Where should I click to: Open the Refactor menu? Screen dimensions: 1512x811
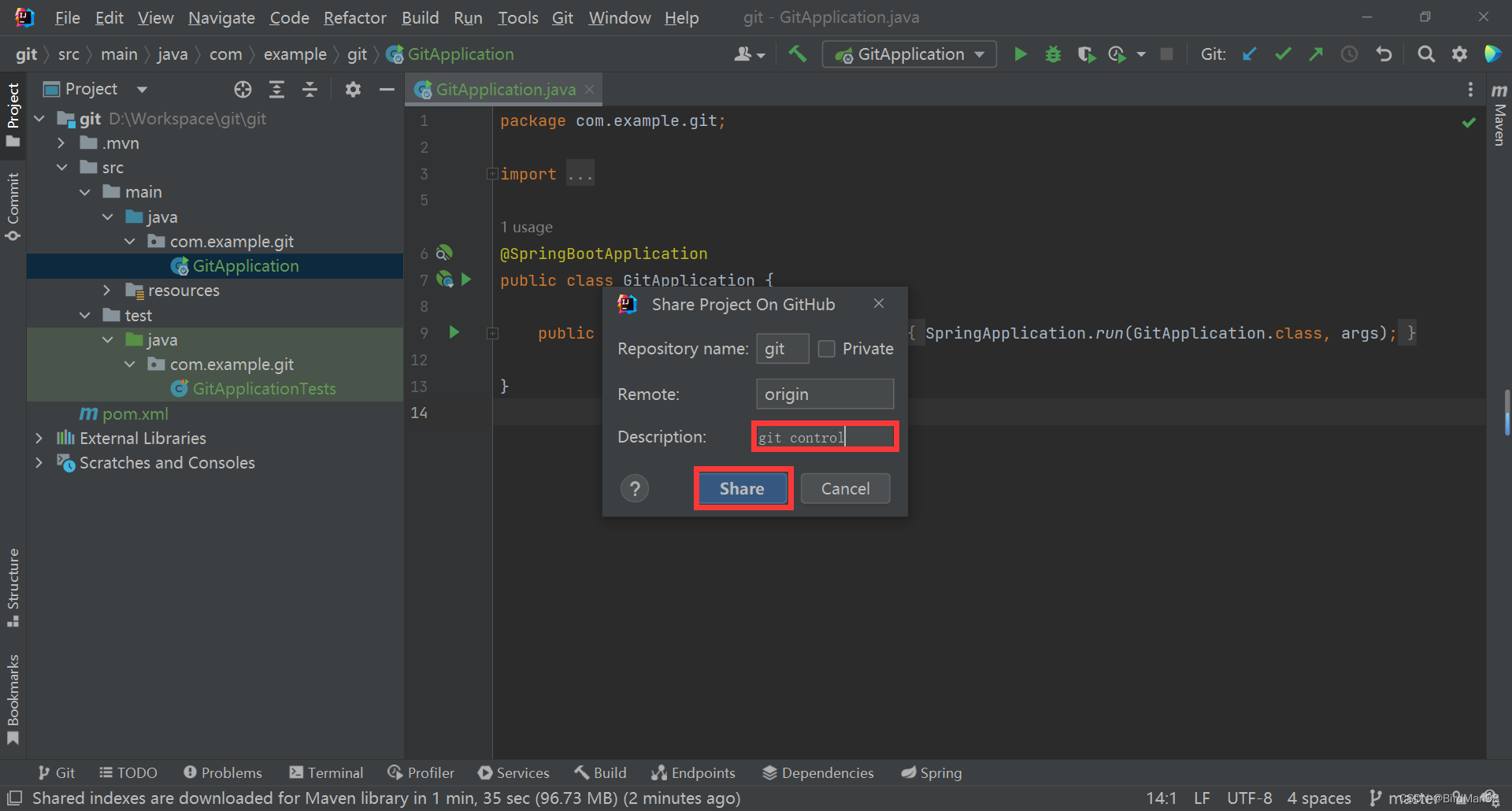(355, 17)
